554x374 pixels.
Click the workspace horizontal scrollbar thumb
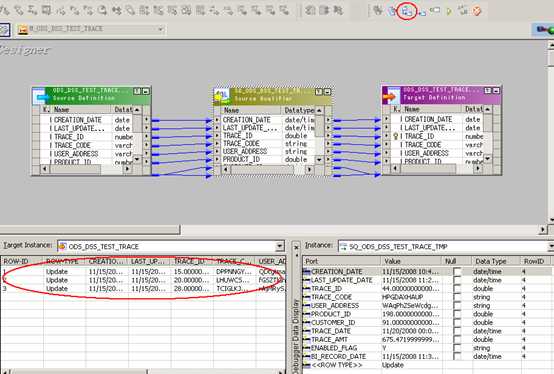coord(90,230)
